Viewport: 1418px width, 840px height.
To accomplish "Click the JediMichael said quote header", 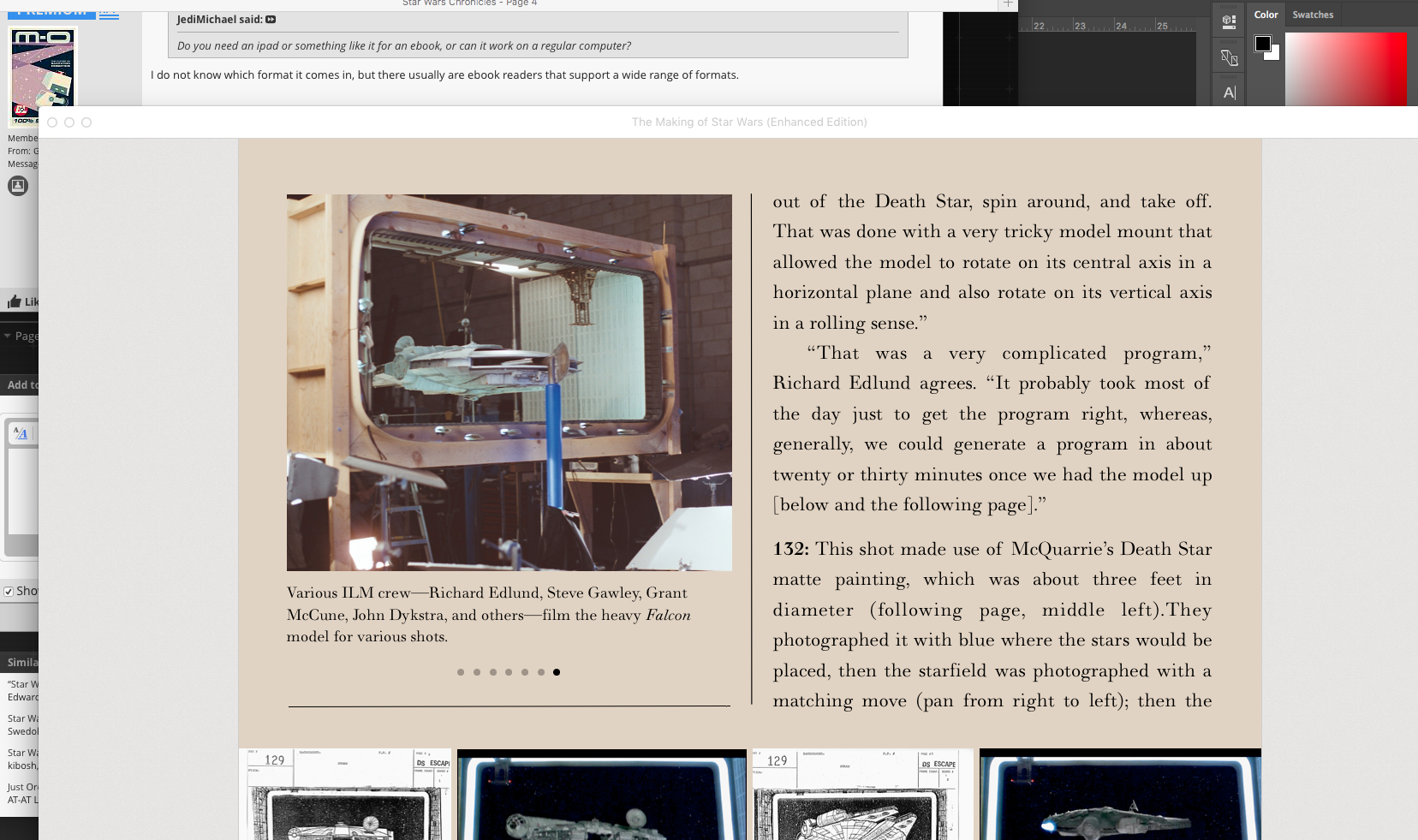I will [220, 20].
